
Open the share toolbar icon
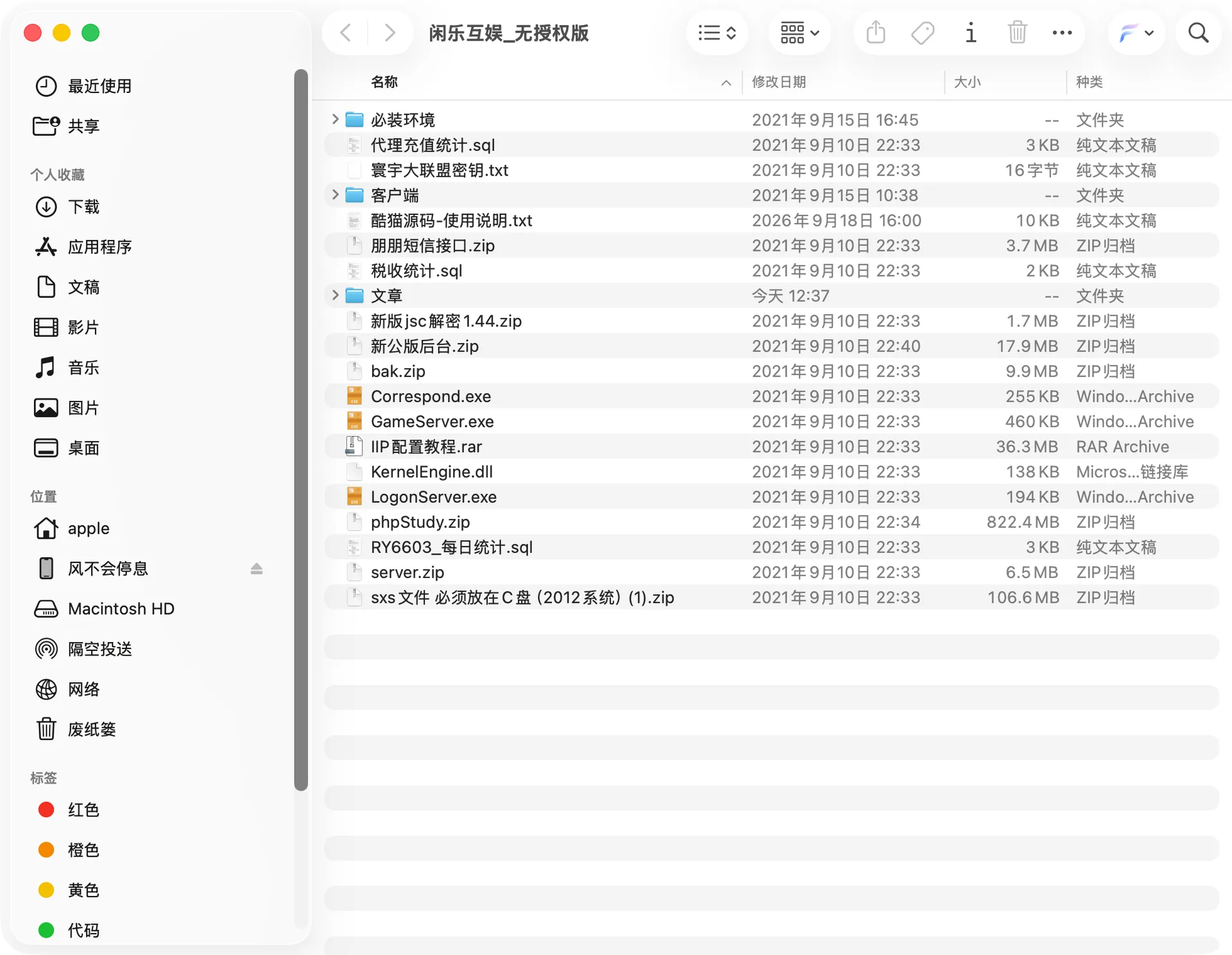876,33
